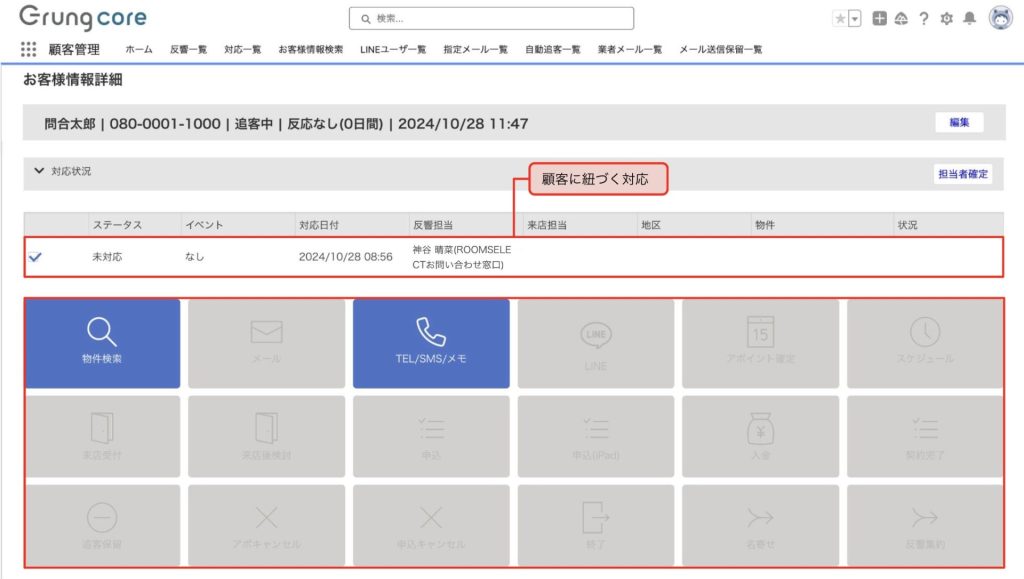This screenshot has width=1024, height=579.
Task: Select the 入金 money bag tile
Action: tap(760, 436)
